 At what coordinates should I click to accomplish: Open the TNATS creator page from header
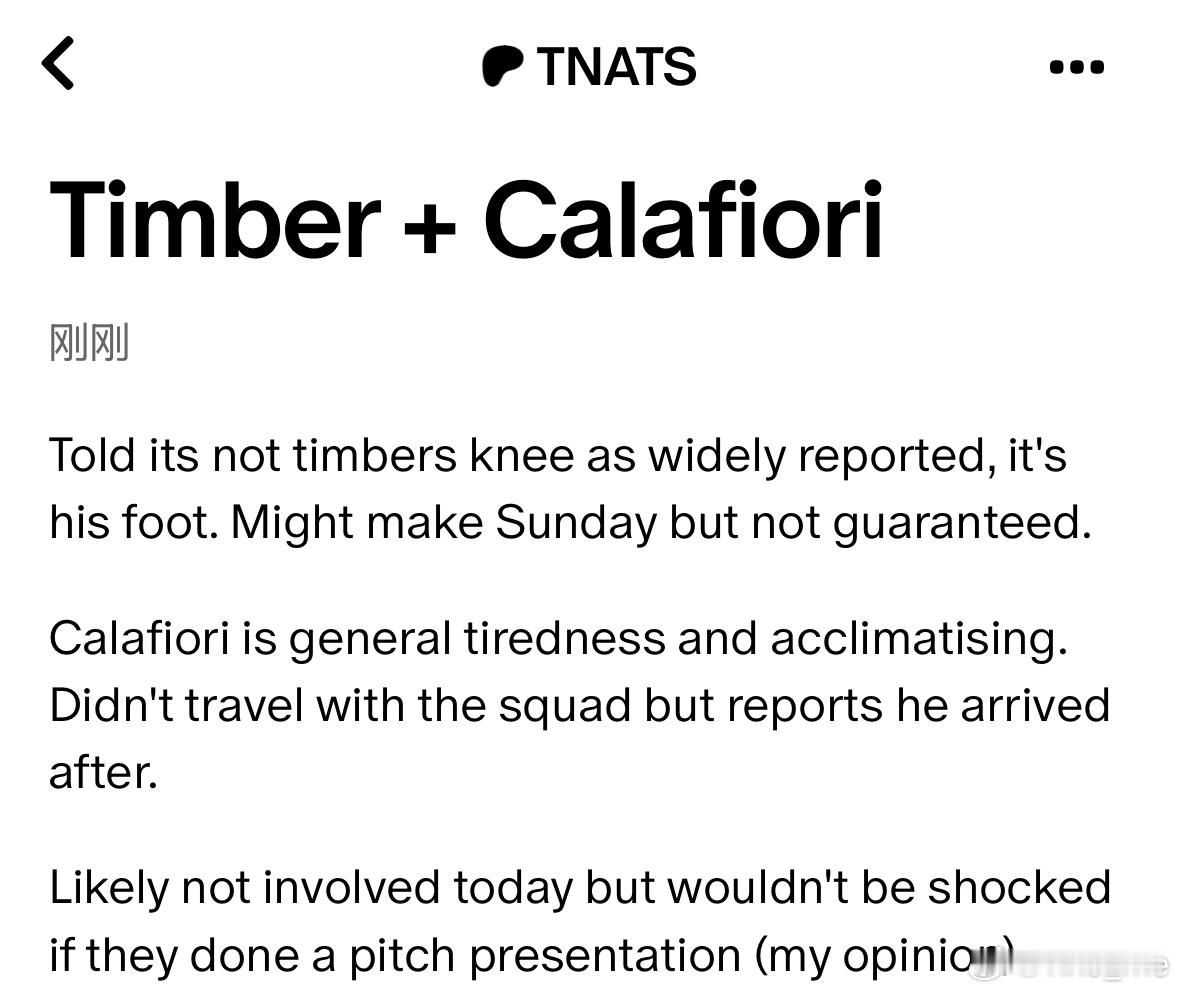(x=590, y=66)
